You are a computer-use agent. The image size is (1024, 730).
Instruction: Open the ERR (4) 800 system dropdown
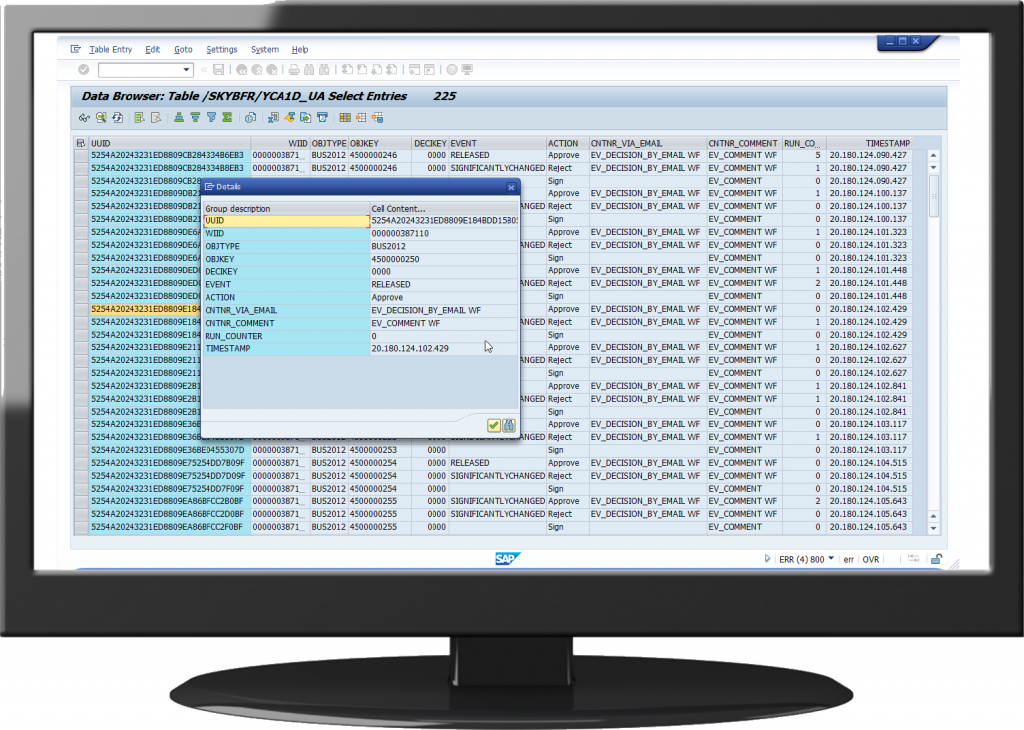coord(831,559)
